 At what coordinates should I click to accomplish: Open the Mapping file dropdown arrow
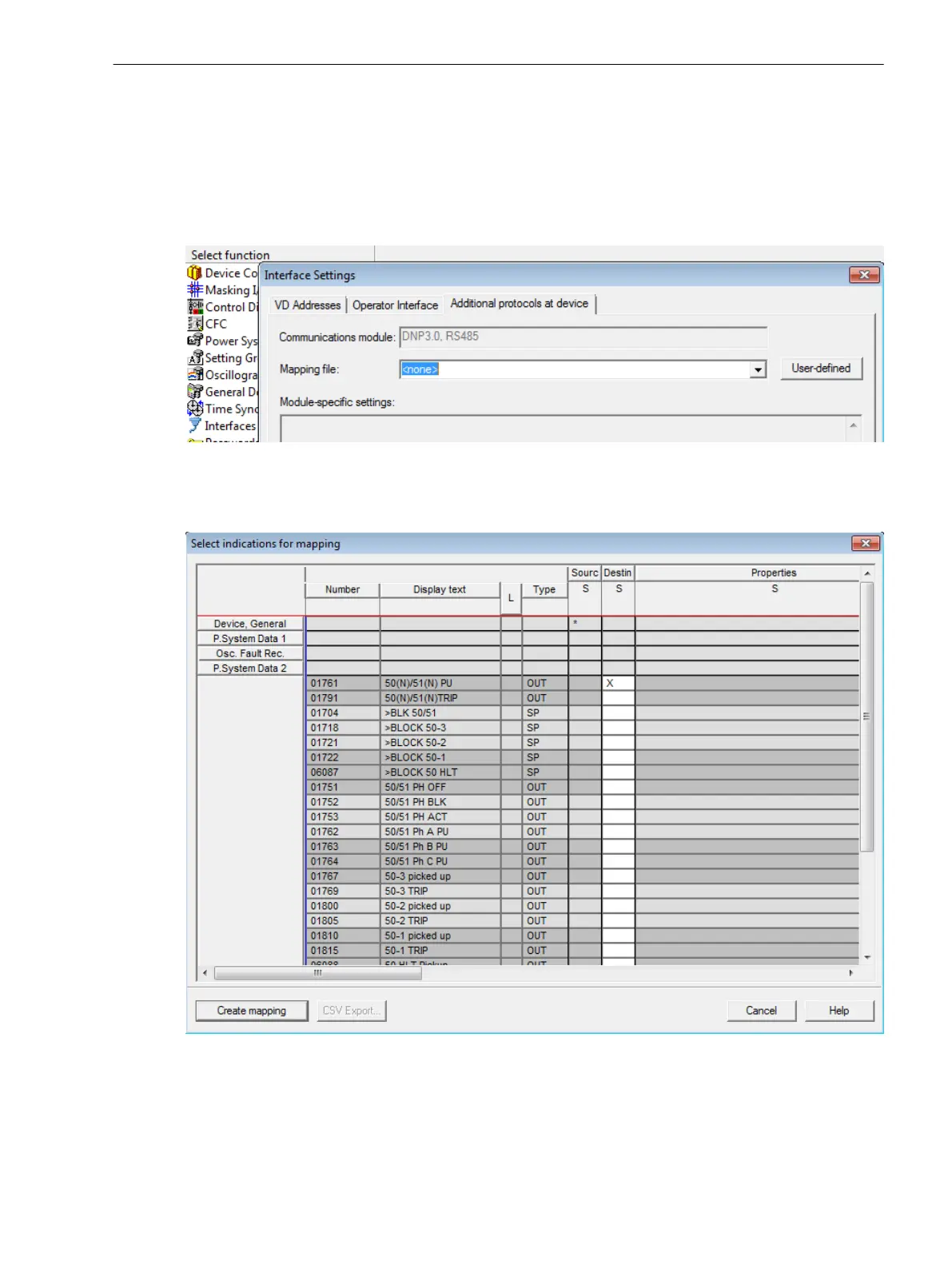(758, 369)
